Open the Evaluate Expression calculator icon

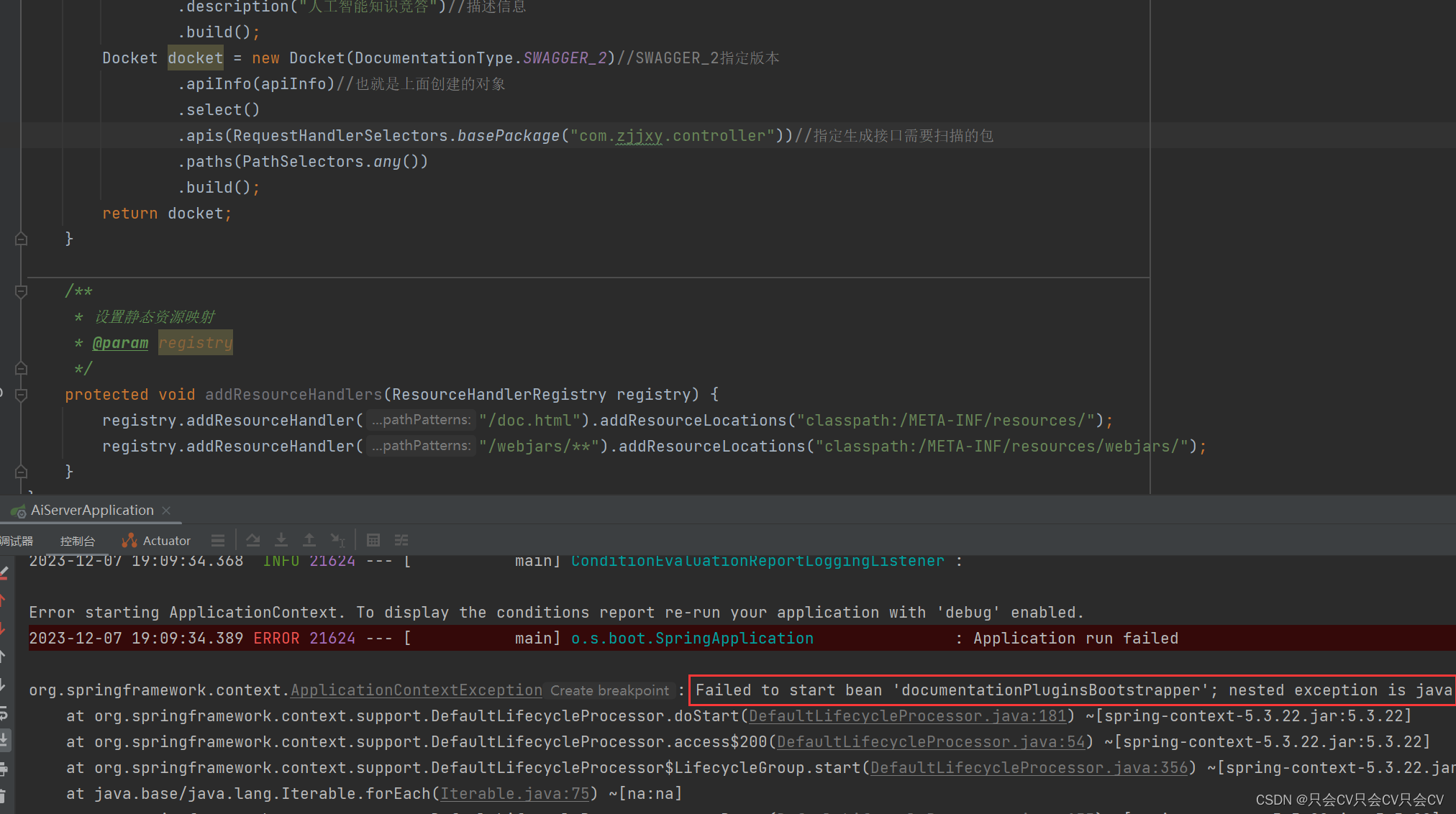click(373, 540)
